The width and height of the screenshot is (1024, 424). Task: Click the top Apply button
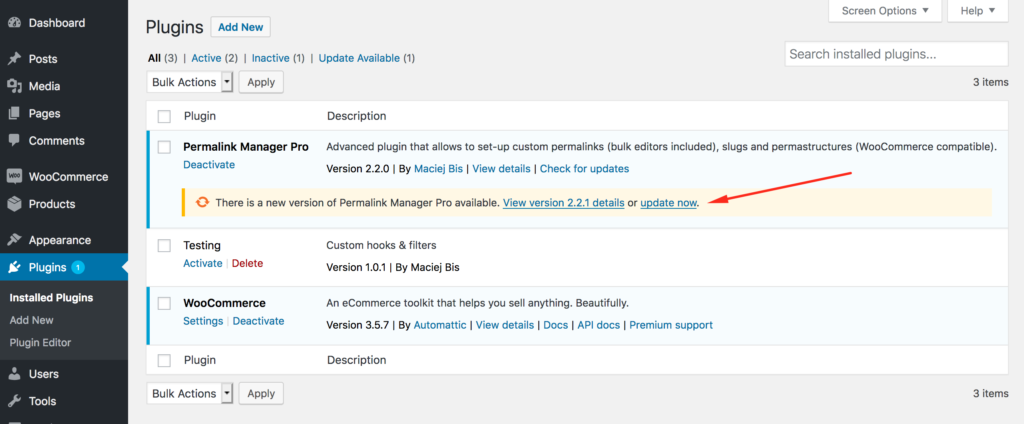pyautogui.click(x=261, y=82)
